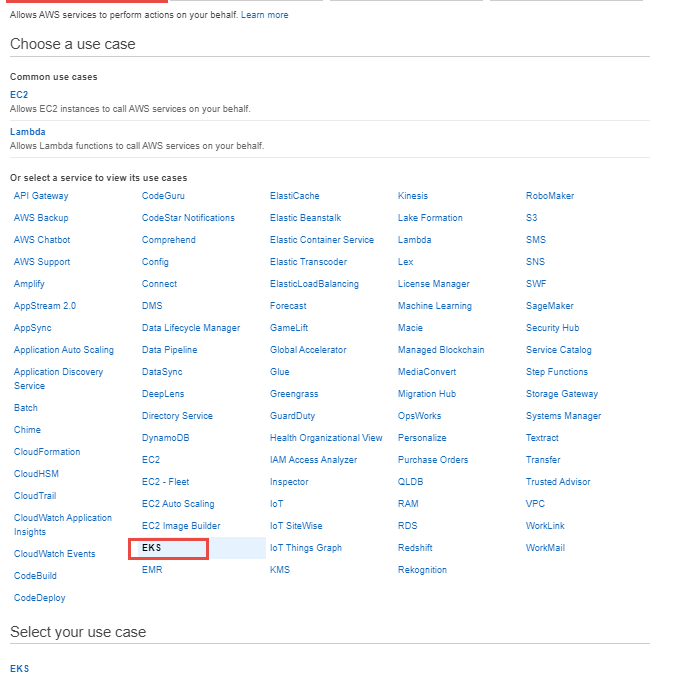The height and width of the screenshot is (675, 691).
Task: Select the EC2 common use case
Action: [x=19, y=95]
